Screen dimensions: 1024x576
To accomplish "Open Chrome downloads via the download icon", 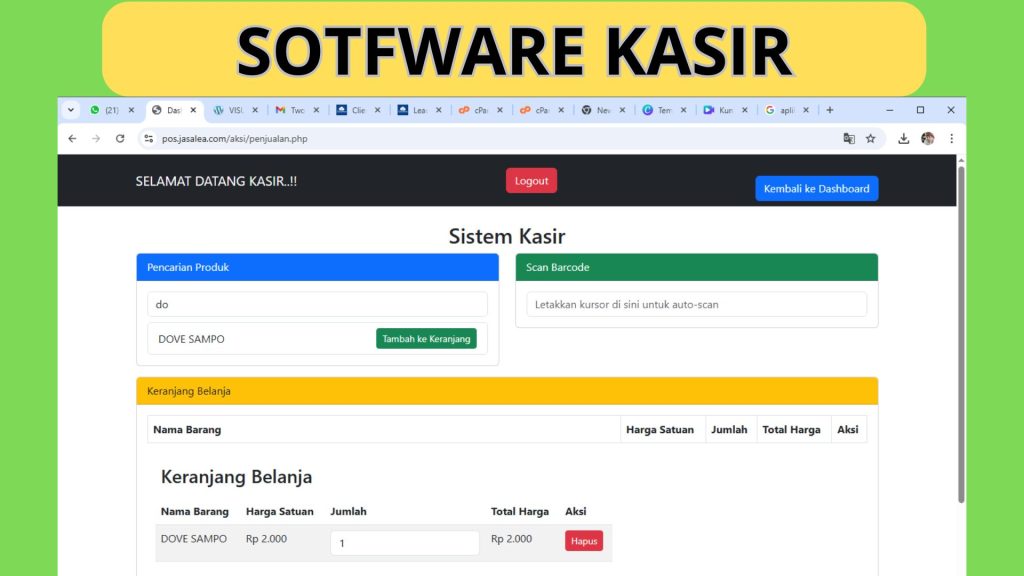I will tap(905, 139).
